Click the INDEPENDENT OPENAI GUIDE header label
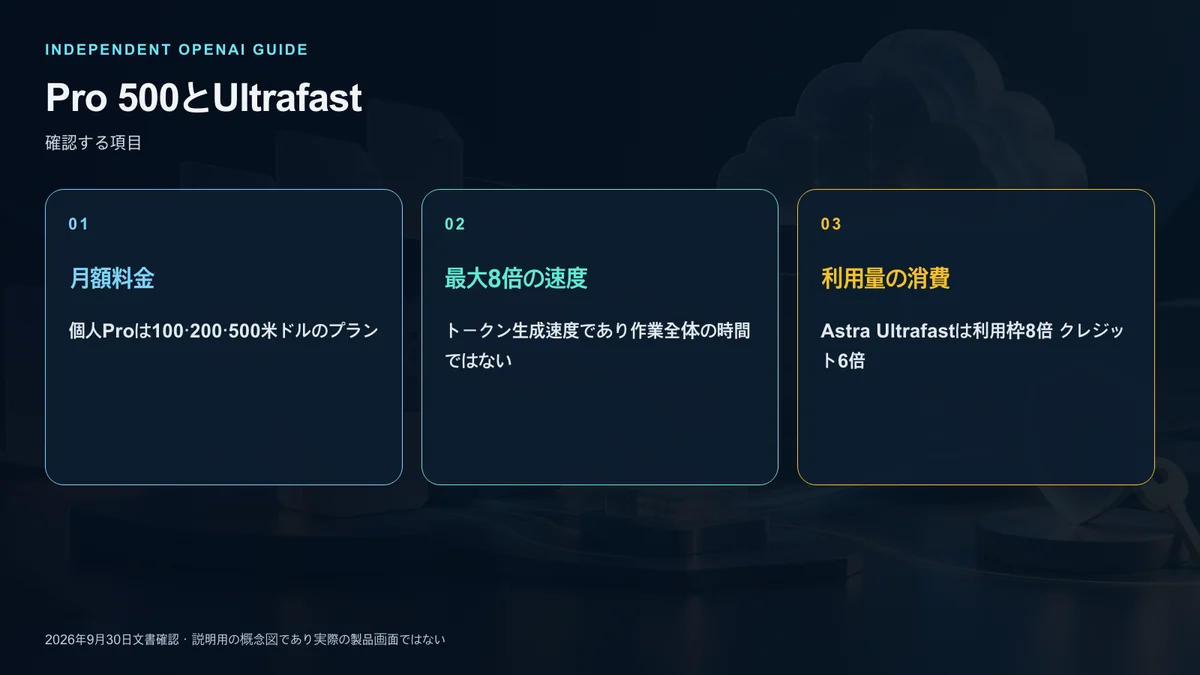Screen dimensions: 1200x675 pos(177,50)
